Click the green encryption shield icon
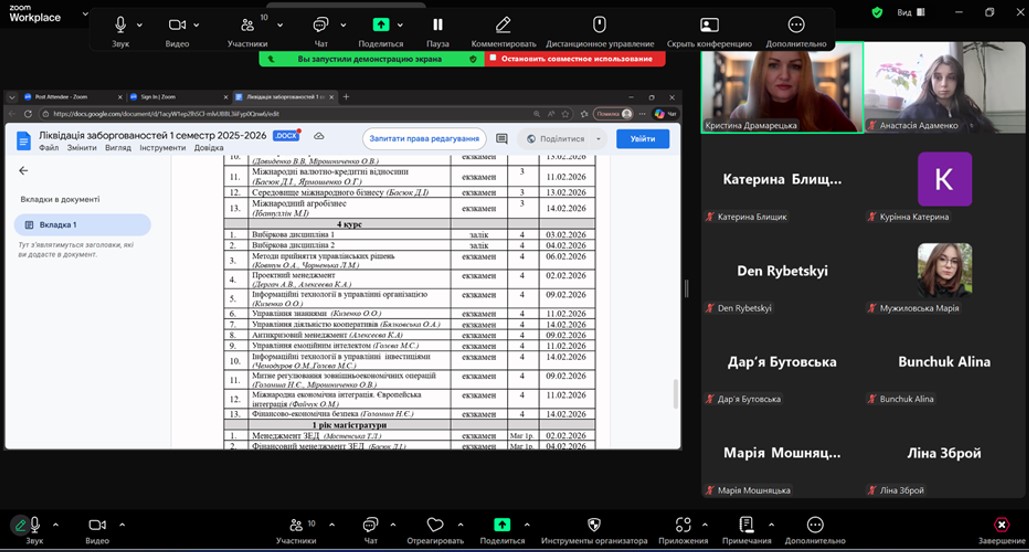The width and height of the screenshot is (1029, 552). (877, 12)
